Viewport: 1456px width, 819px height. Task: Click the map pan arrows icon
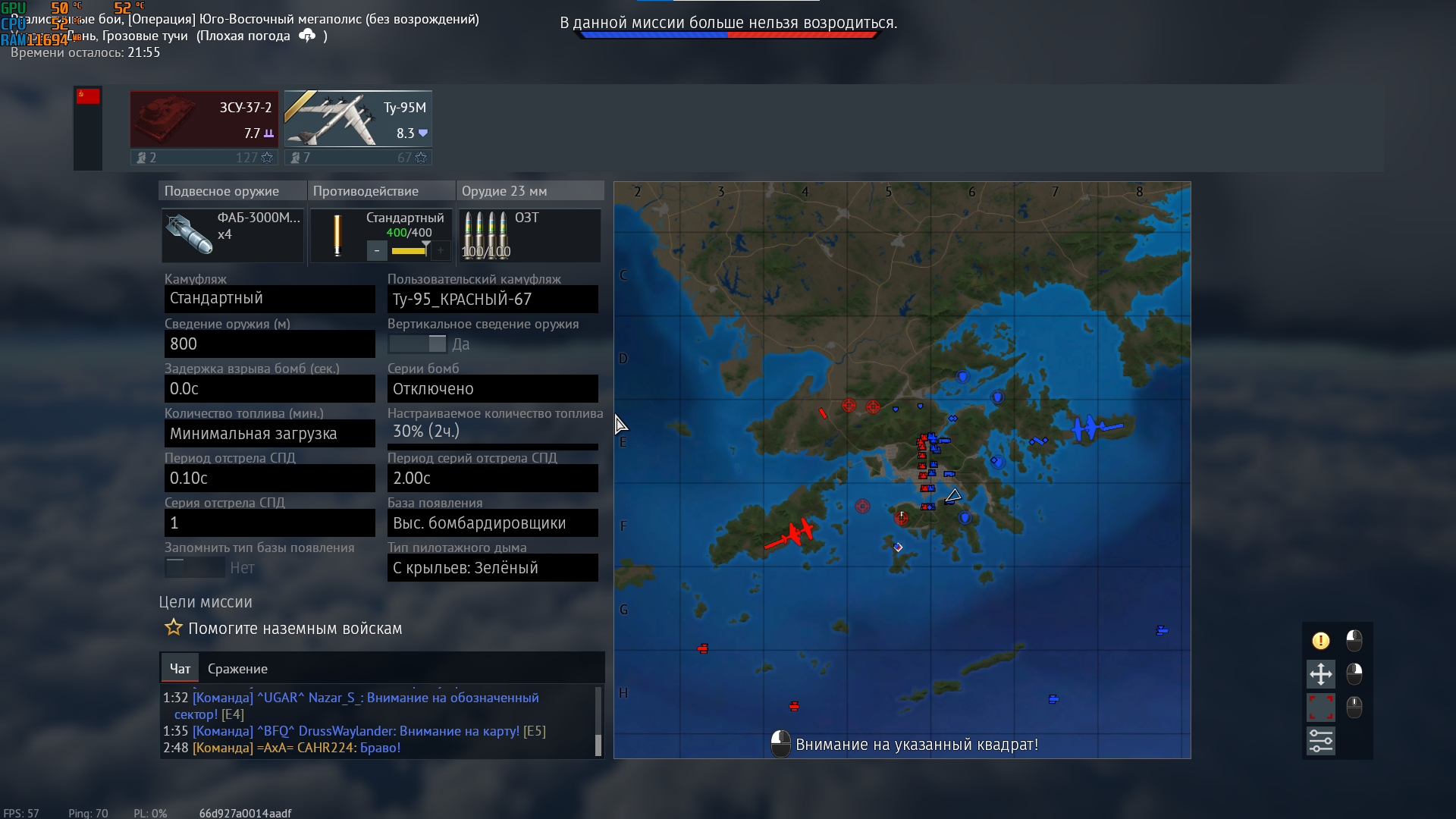pyautogui.click(x=1320, y=673)
